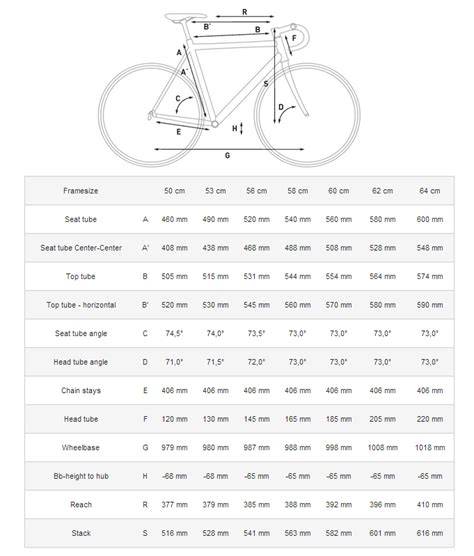The height and width of the screenshot is (556, 474).
Task: Click the Chain stays row label
Action: pyautogui.click(x=81, y=390)
